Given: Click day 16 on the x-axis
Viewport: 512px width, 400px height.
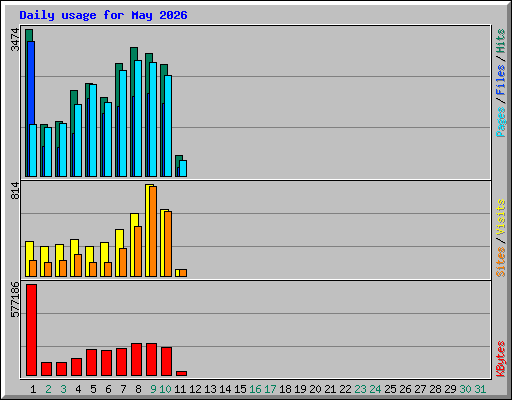Looking at the screenshot, I should 255,389.
